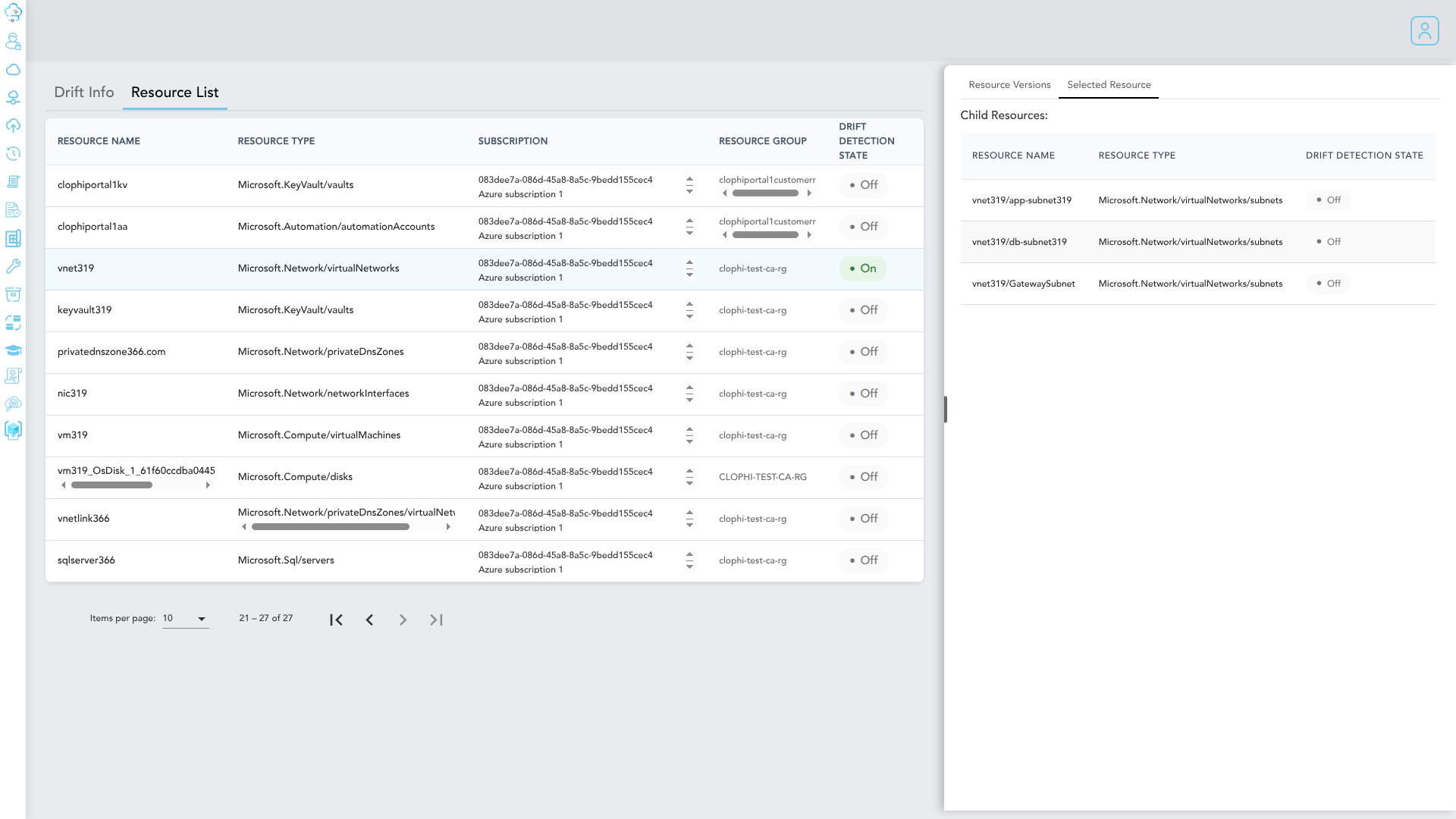Toggle drift detection for keyvault319
Viewport: 1456px width, 819px height.
(x=863, y=310)
